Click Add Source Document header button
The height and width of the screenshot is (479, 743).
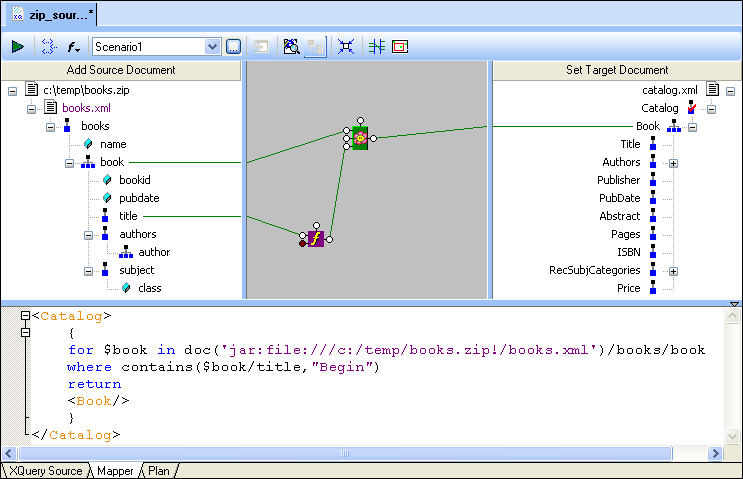click(x=121, y=70)
